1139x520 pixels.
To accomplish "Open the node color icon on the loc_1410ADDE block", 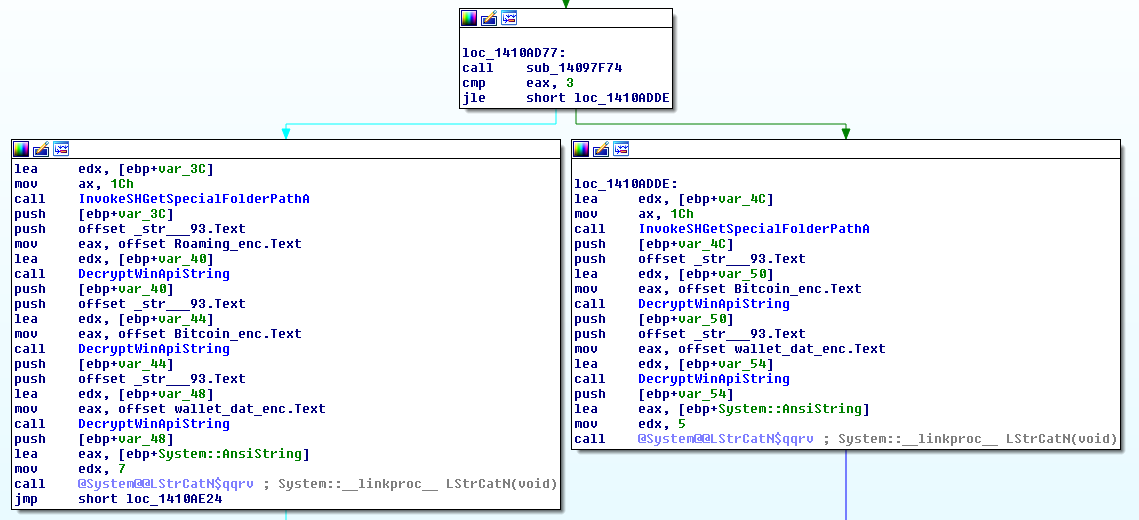I will click(581, 149).
